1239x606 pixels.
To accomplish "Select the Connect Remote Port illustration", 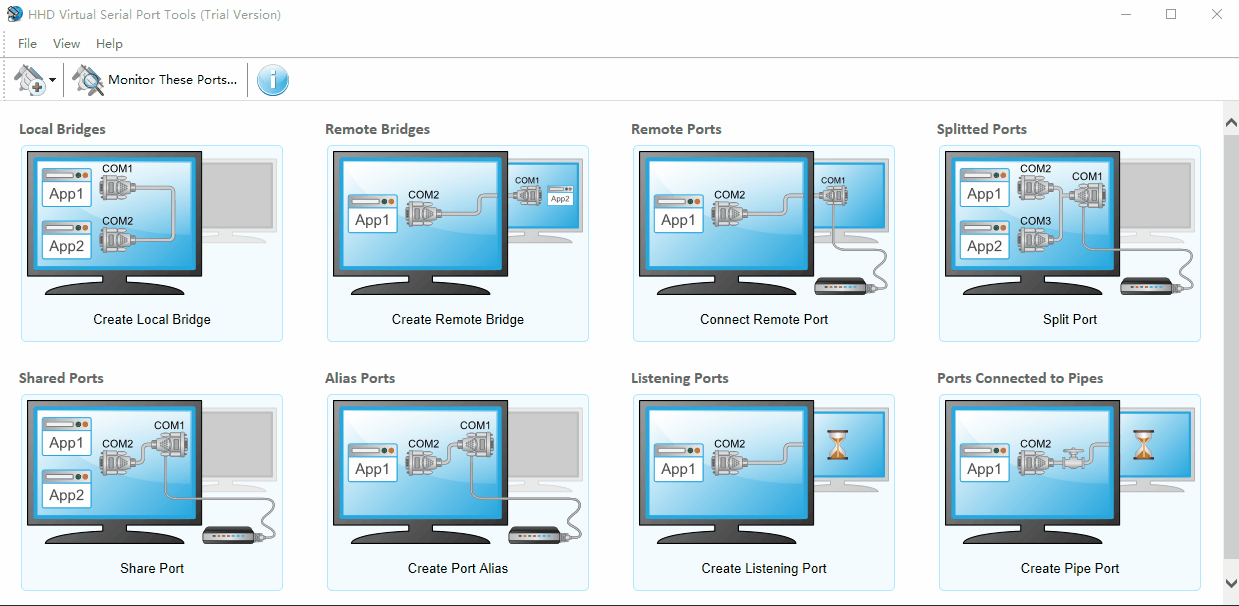I will pyautogui.click(x=763, y=224).
